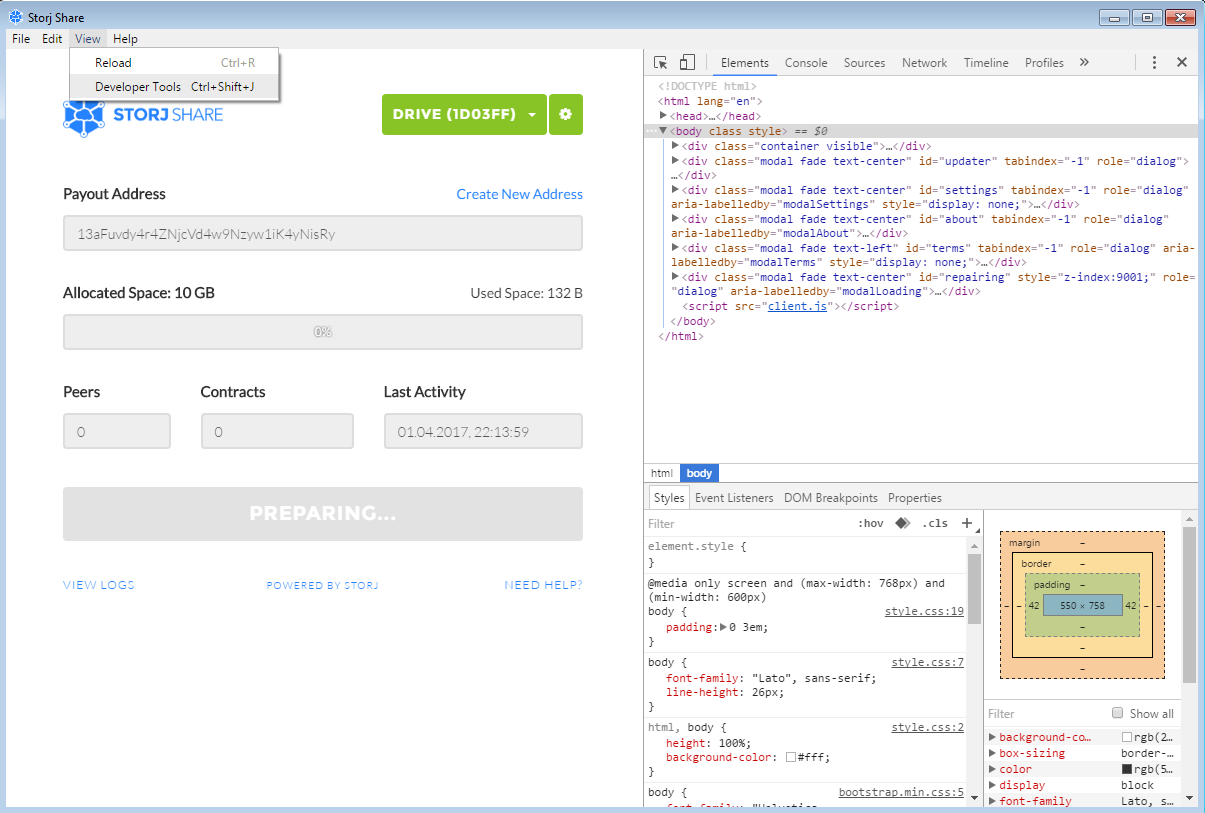Open style.css:19 source link

pos(924,611)
